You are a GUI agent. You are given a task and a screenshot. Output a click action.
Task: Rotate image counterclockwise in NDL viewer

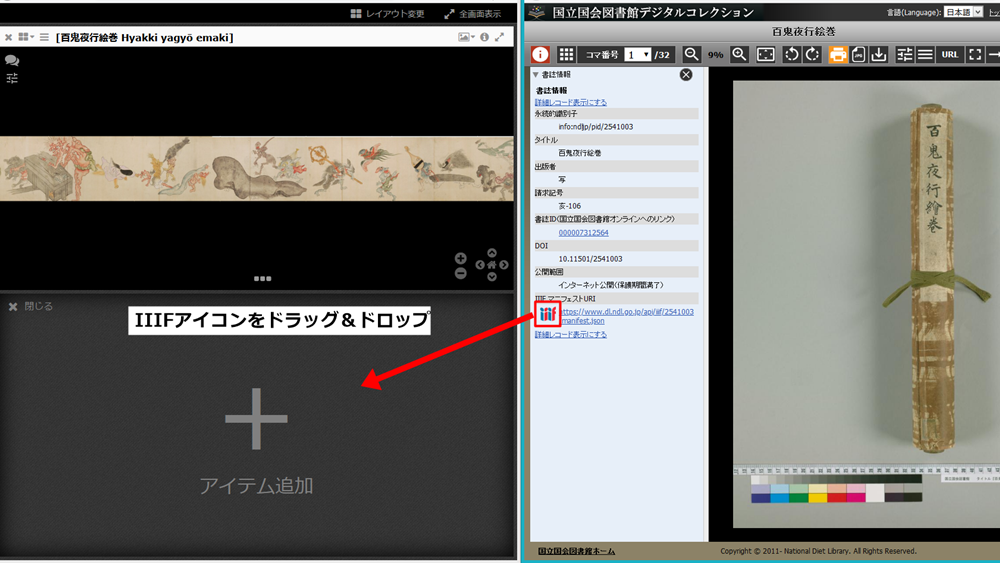791,55
